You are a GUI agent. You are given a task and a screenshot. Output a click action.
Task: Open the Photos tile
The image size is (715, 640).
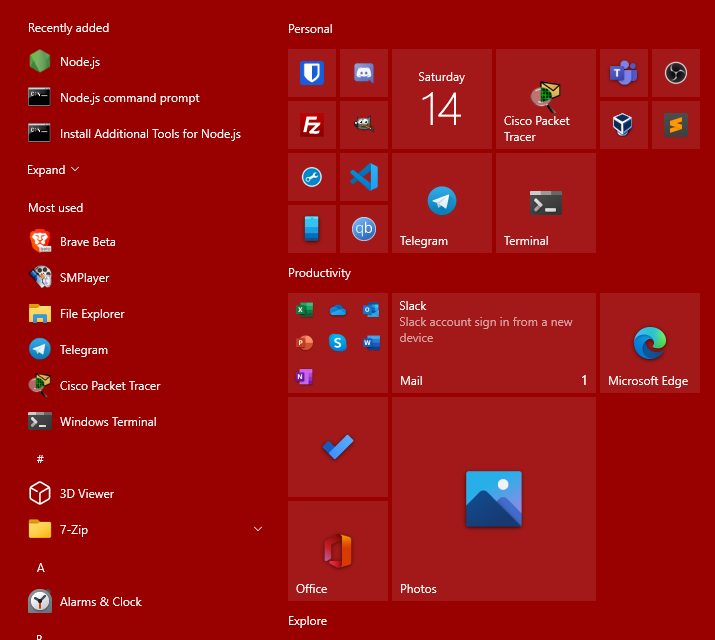(x=494, y=499)
